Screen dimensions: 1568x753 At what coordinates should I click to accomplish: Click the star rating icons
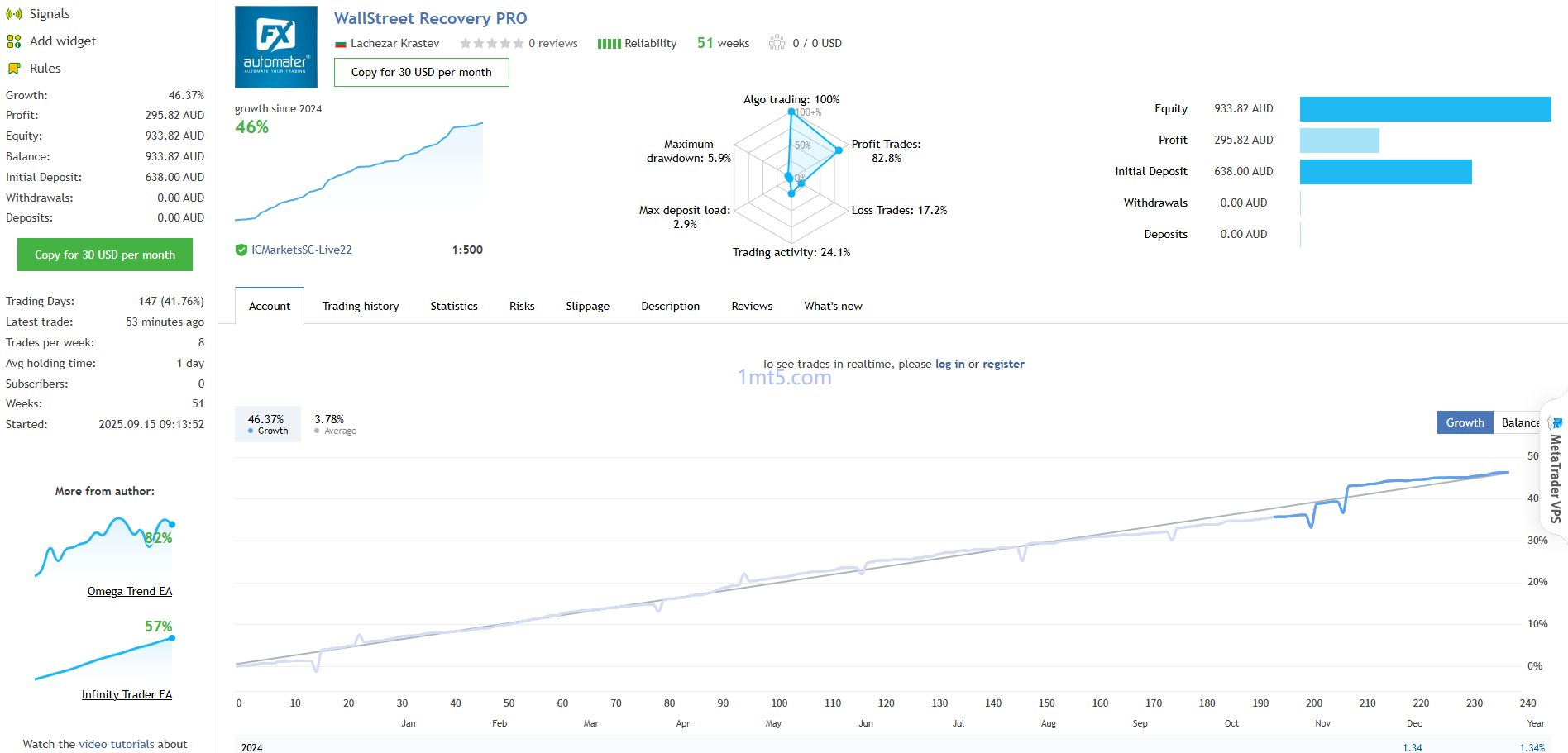tap(491, 44)
